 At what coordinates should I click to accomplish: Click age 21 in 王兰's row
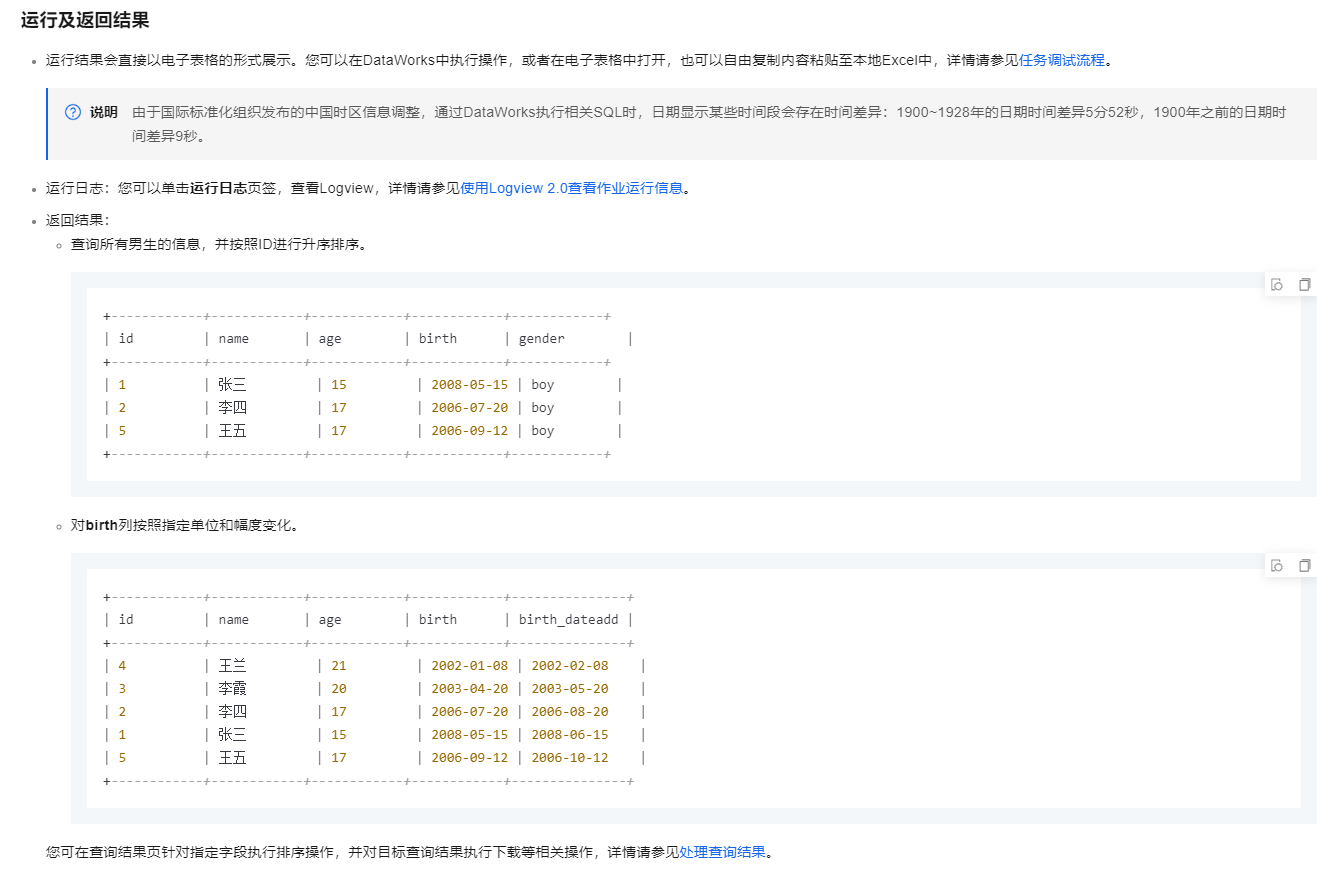[339, 666]
